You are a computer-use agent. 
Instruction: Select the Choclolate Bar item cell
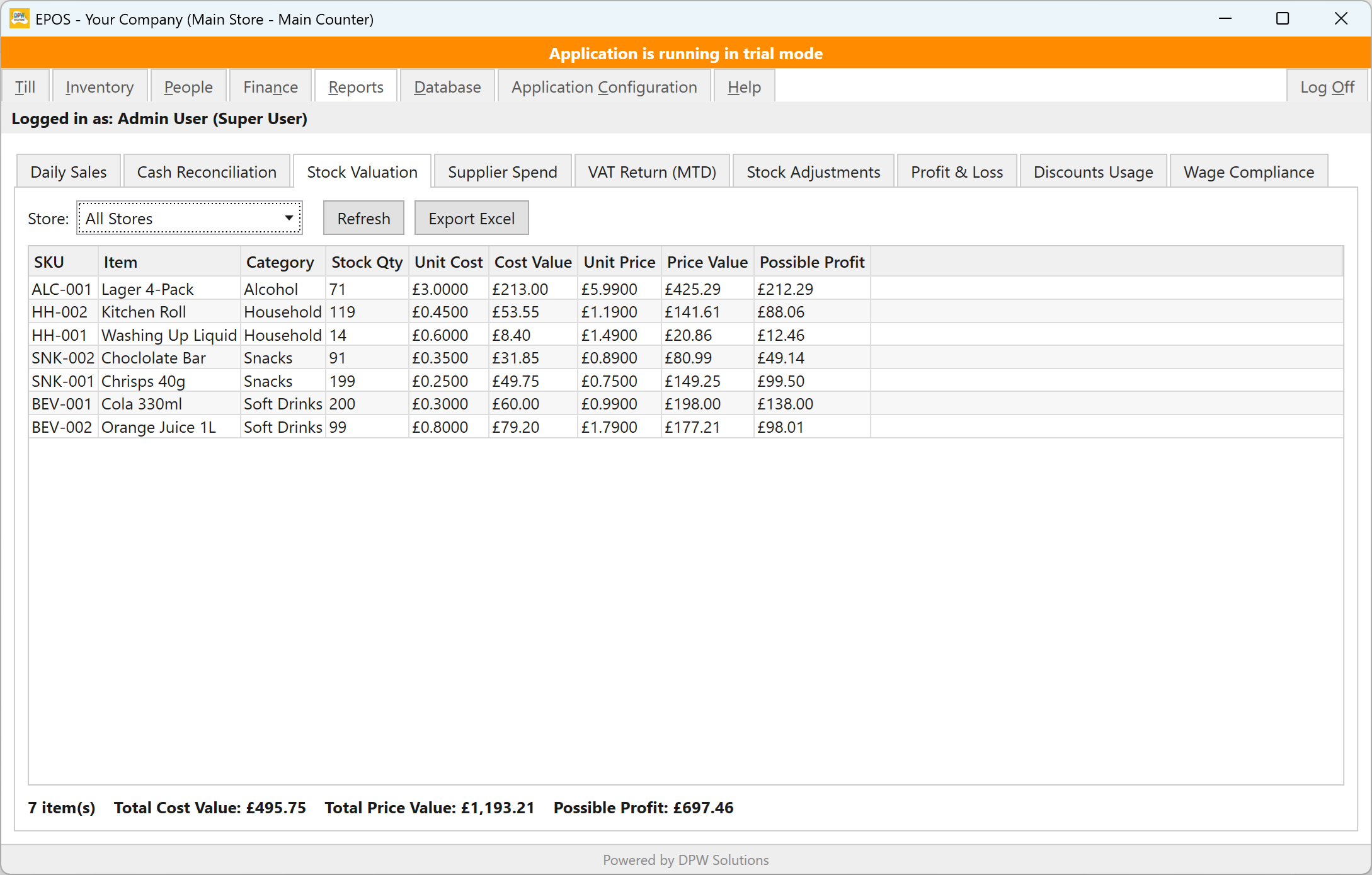click(169, 358)
